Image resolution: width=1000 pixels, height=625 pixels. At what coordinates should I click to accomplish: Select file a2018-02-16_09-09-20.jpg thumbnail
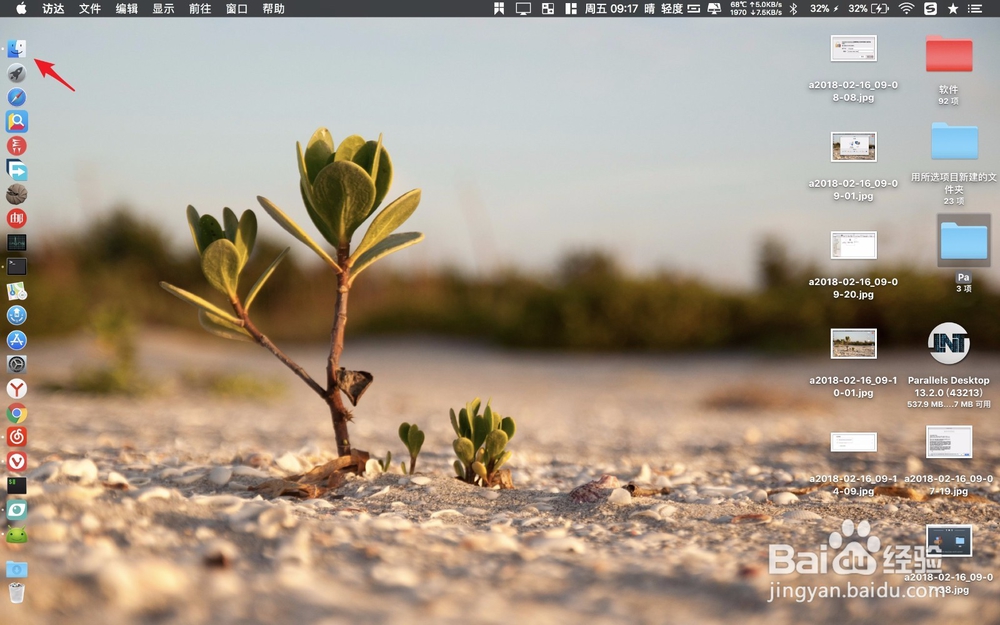click(x=853, y=245)
